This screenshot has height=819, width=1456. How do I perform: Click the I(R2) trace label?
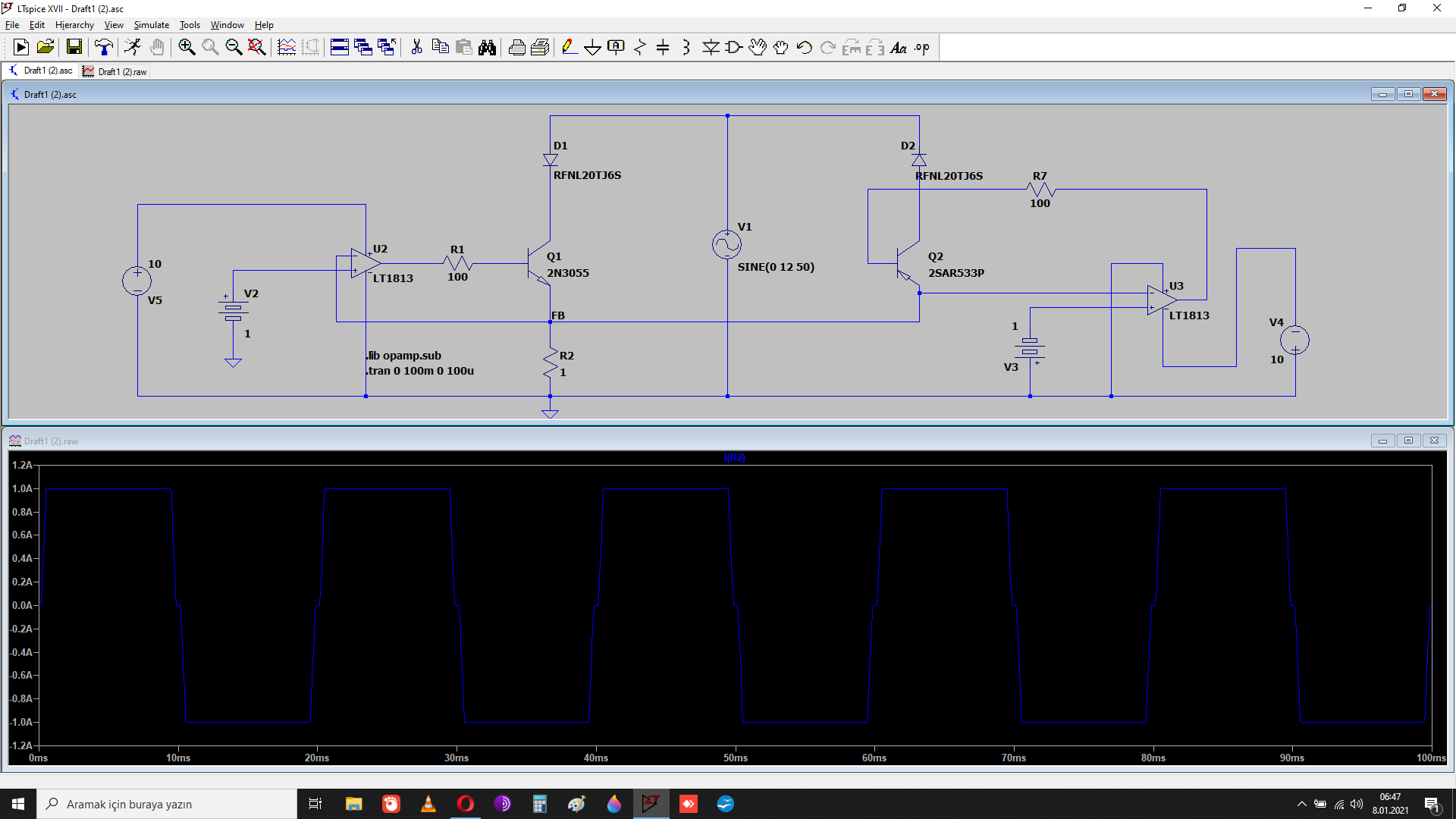coord(734,457)
